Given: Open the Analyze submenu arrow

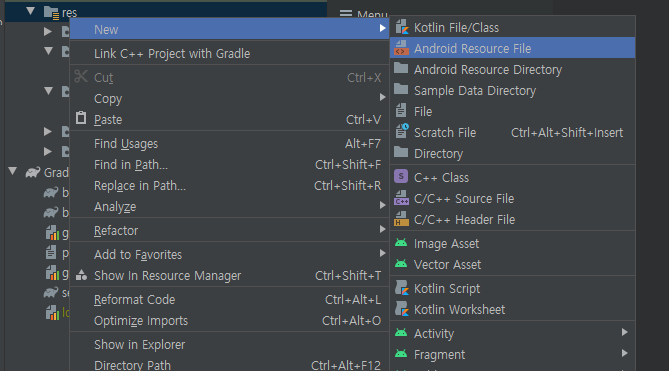Looking at the screenshot, I should (382, 206).
